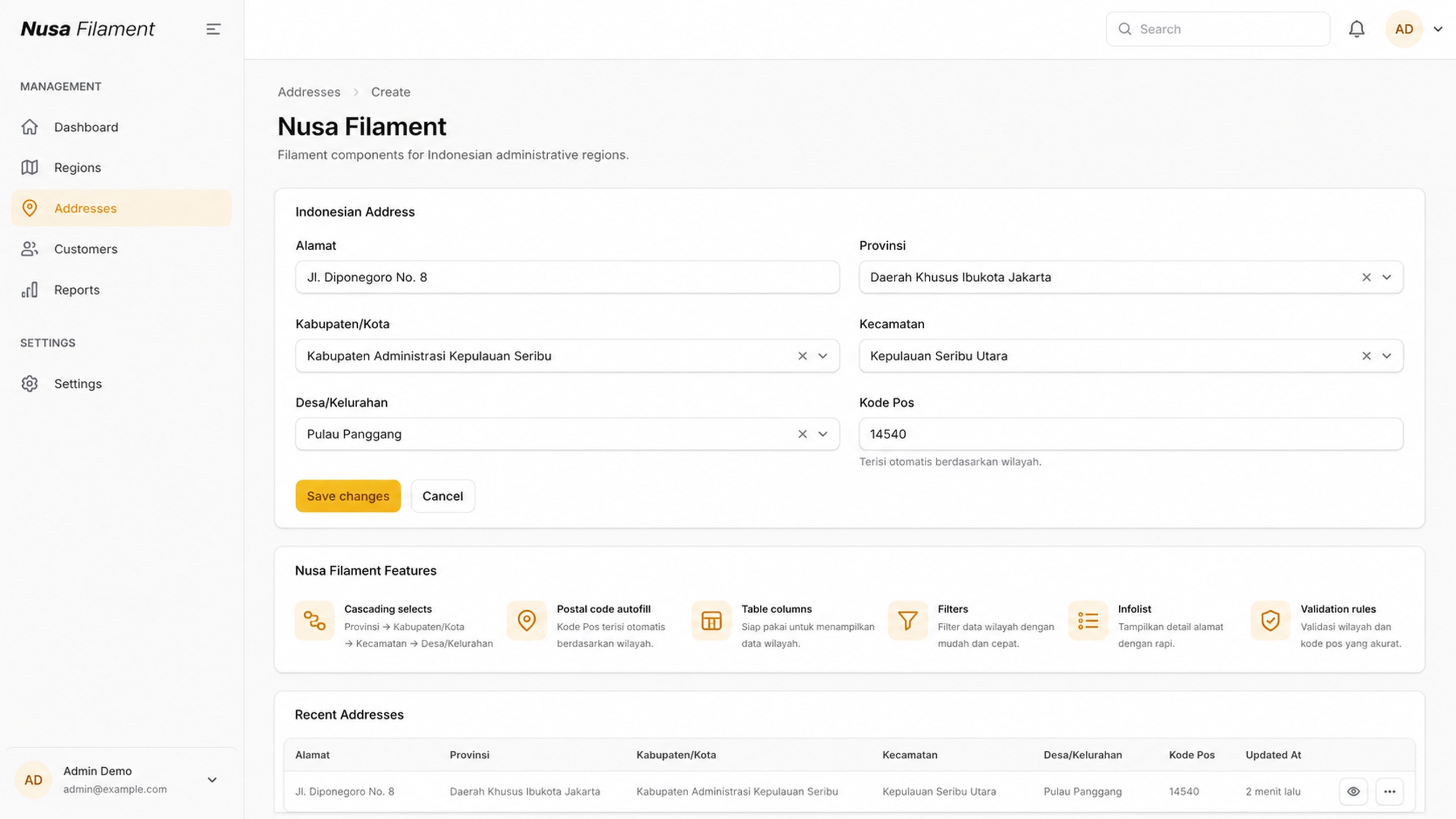
Task: Sort by the Updated At column header
Action: pyautogui.click(x=1273, y=755)
